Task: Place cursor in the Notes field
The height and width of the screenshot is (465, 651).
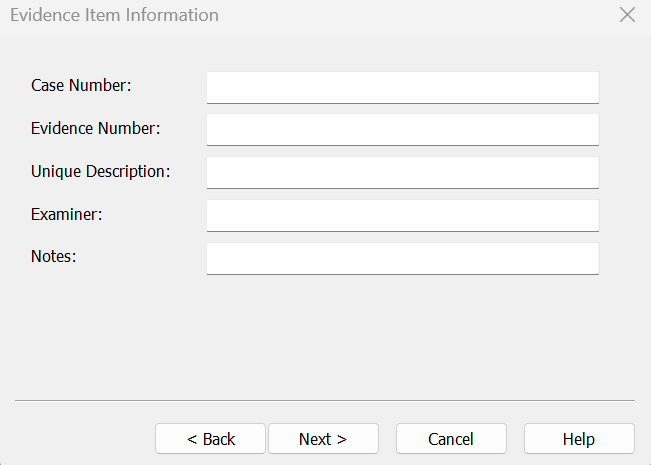Action: coord(402,259)
